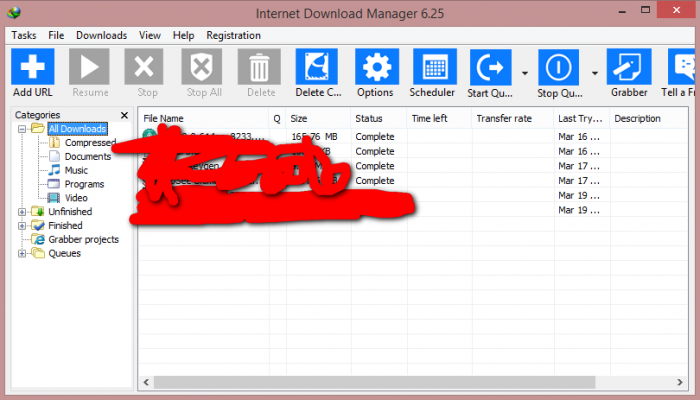
Task: Click the Programs window icon
Action: (54, 184)
